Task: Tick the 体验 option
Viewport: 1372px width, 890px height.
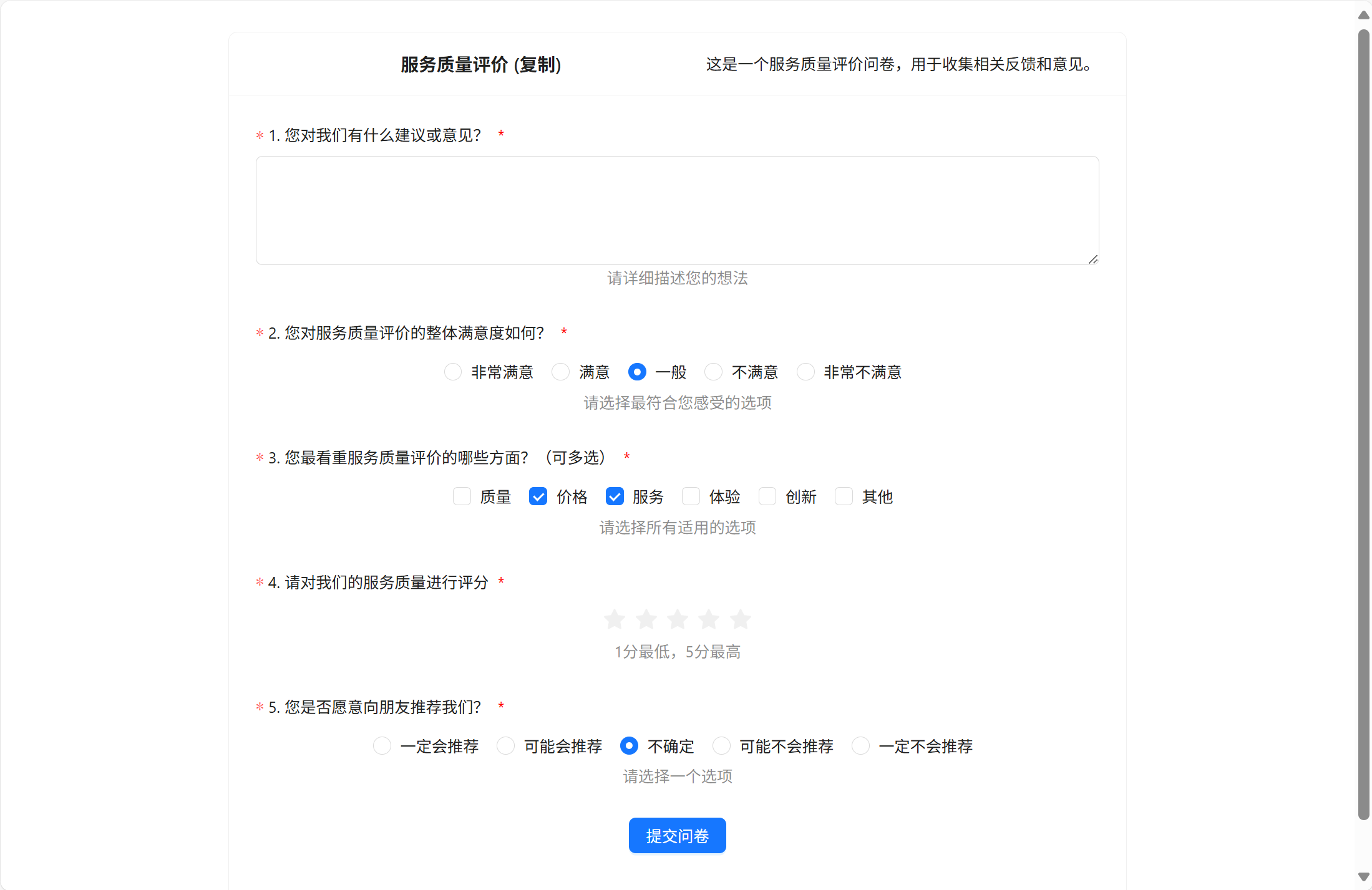Action: point(691,496)
